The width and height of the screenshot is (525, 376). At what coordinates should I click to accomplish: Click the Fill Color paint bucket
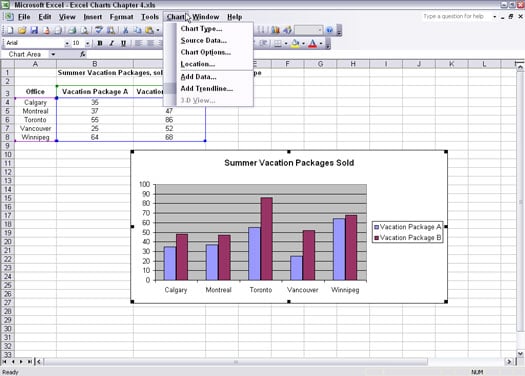point(295,43)
